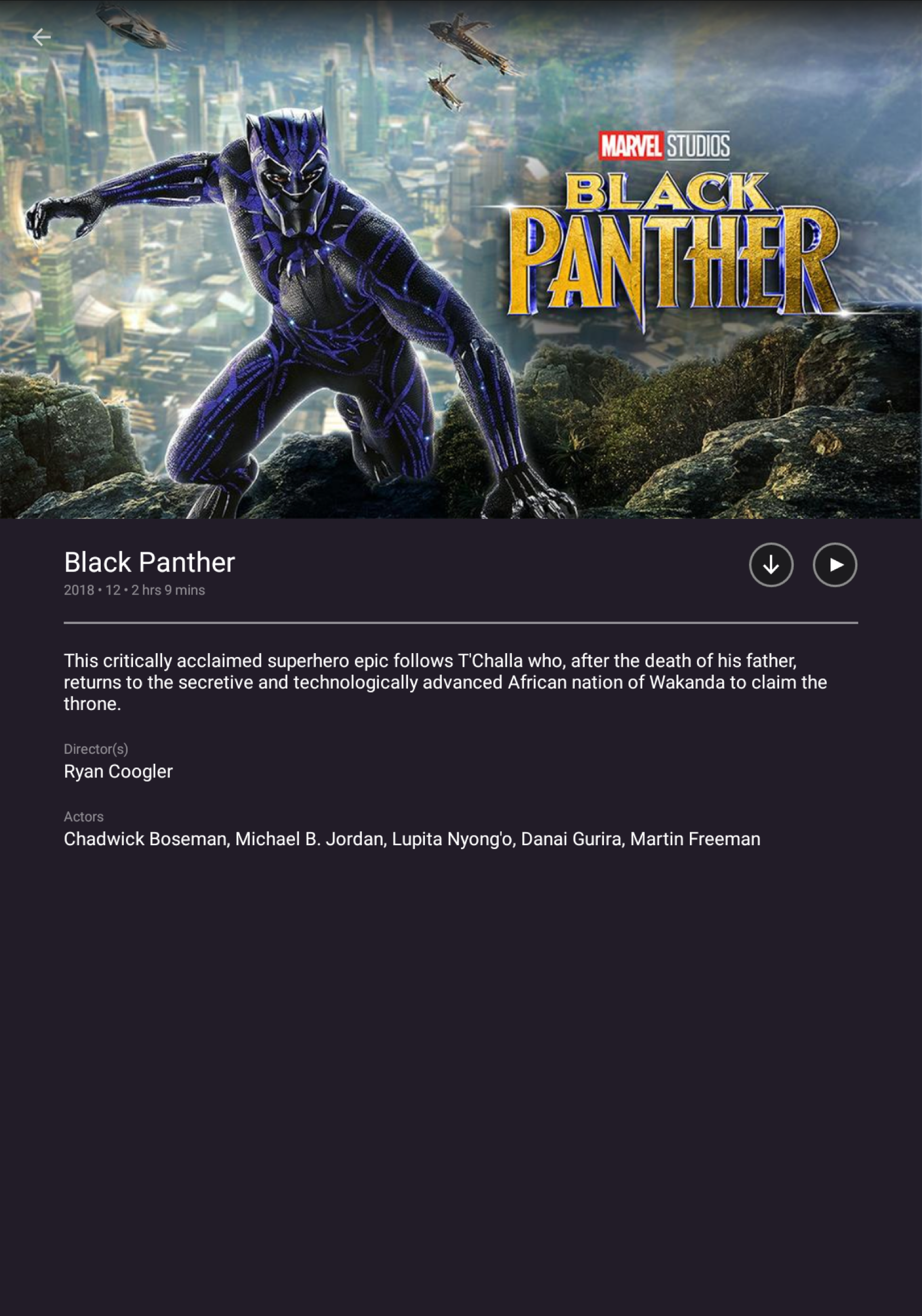The image size is (922, 1316).
Task: Tap the 12 age rating
Action: [113, 590]
